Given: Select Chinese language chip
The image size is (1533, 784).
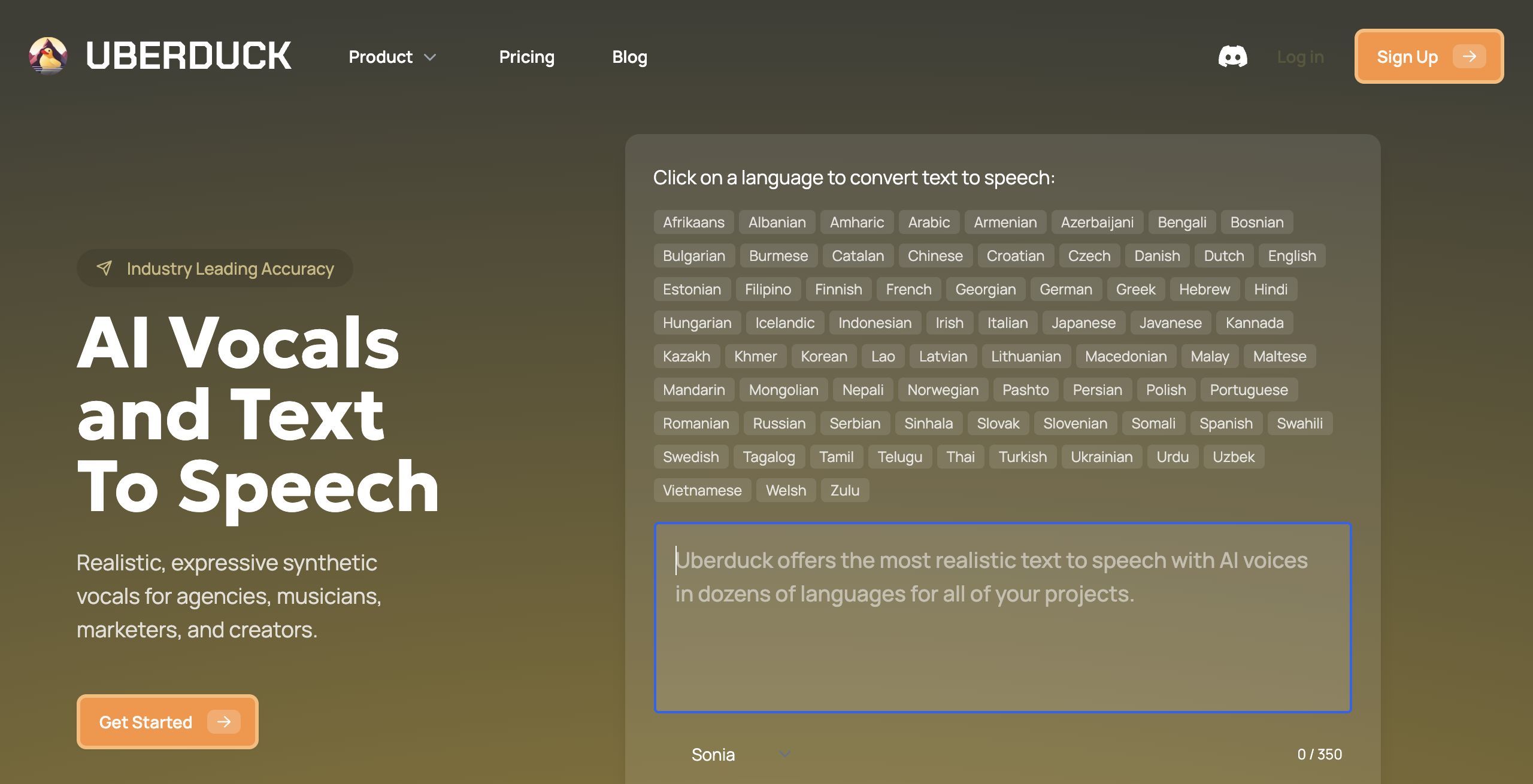Looking at the screenshot, I should (x=935, y=256).
